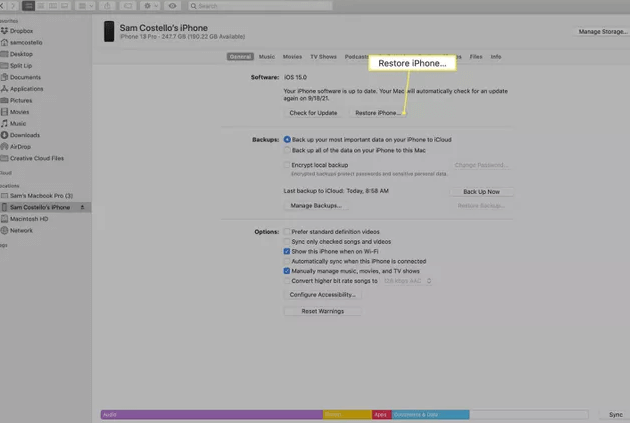Toggle the Encrypt local backup checkbox
The height and width of the screenshot is (423, 630).
click(x=286, y=165)
